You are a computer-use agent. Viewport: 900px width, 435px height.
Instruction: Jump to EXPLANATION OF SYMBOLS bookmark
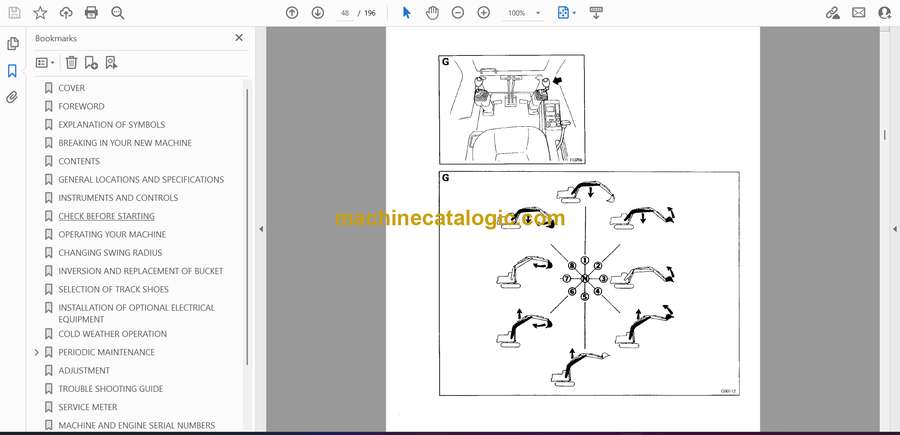click(x=111, y=125)
